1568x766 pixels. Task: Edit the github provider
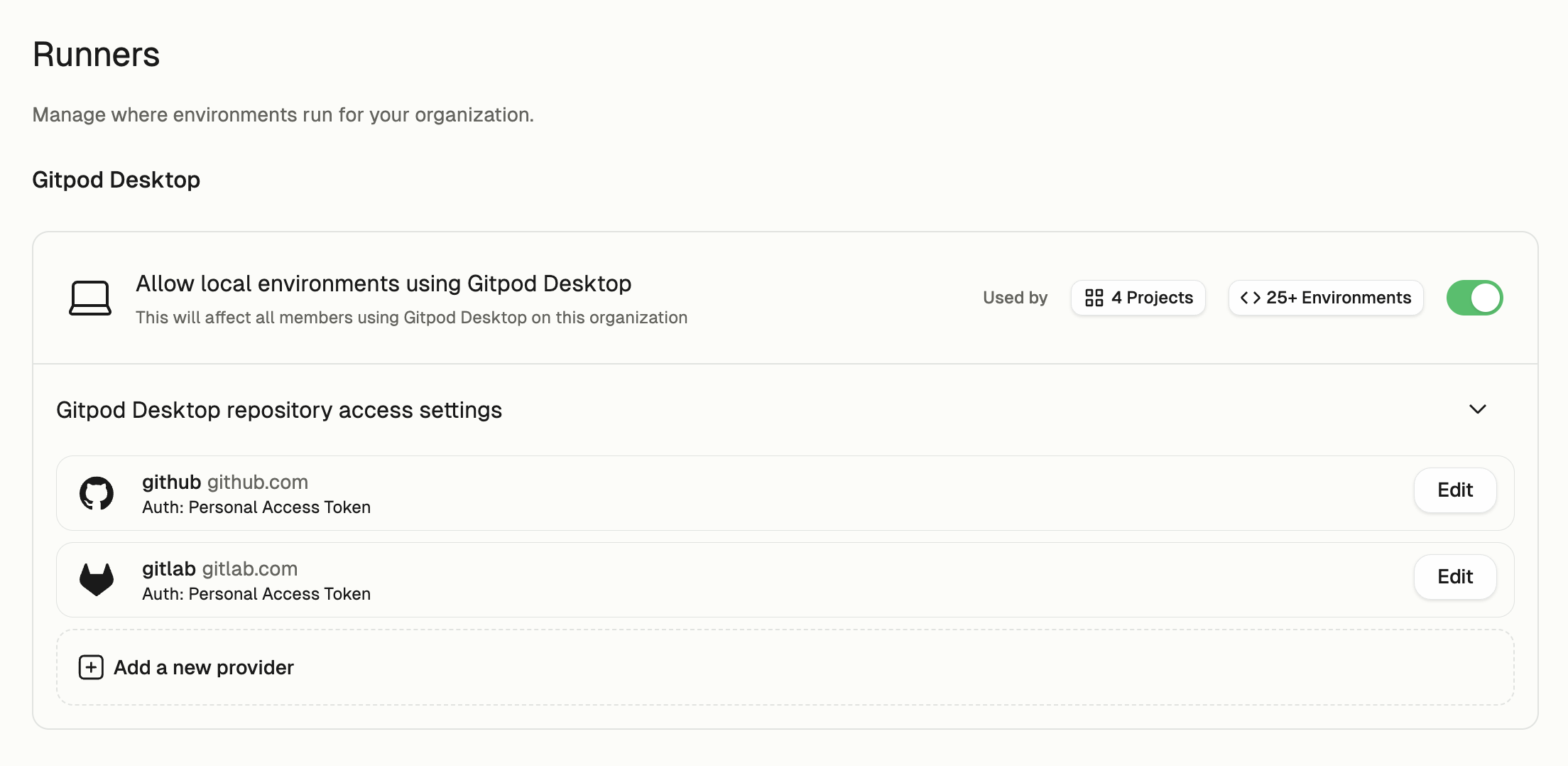pos(1455,490)
